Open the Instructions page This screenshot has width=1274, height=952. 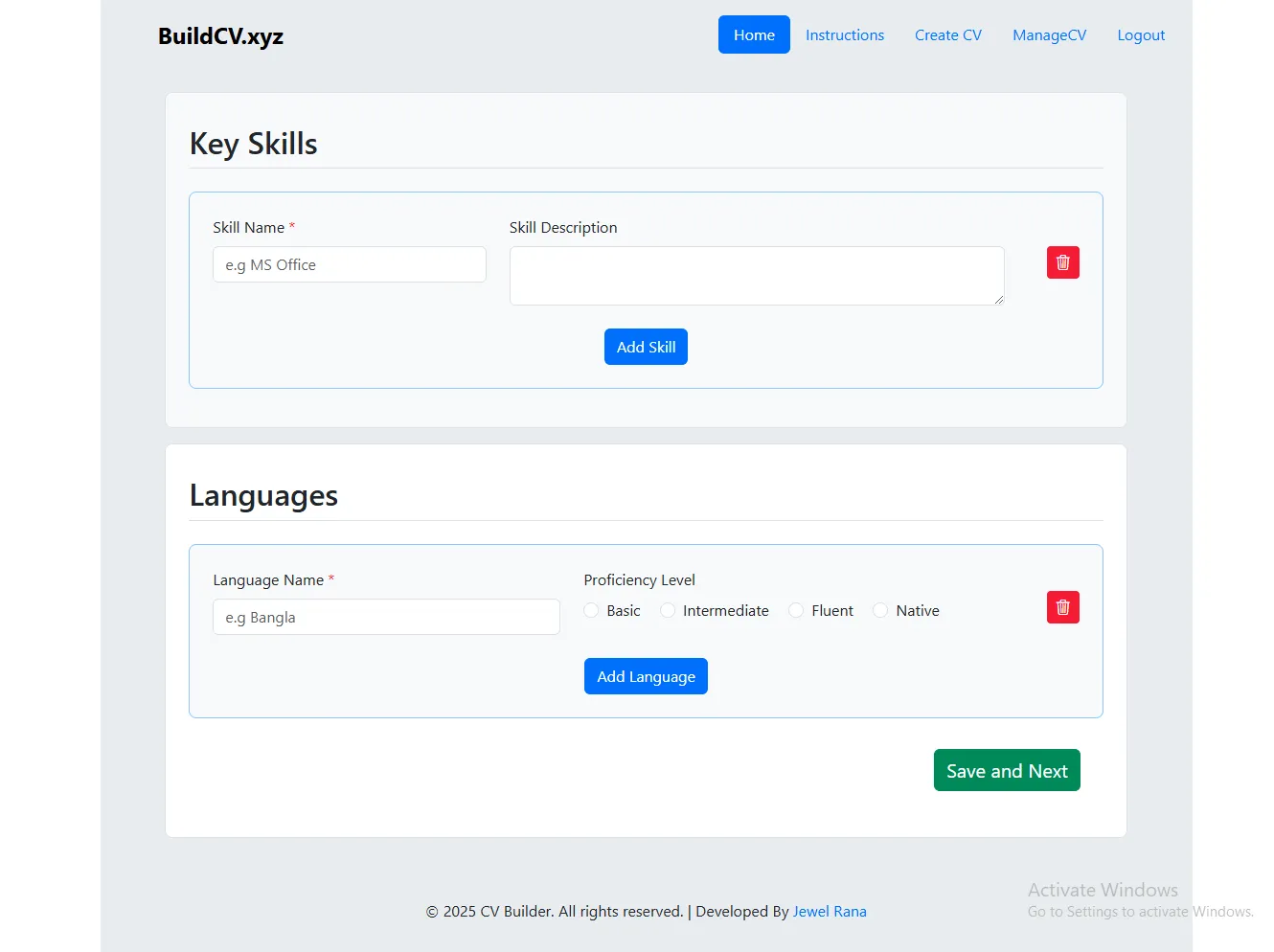click(844, 35)
